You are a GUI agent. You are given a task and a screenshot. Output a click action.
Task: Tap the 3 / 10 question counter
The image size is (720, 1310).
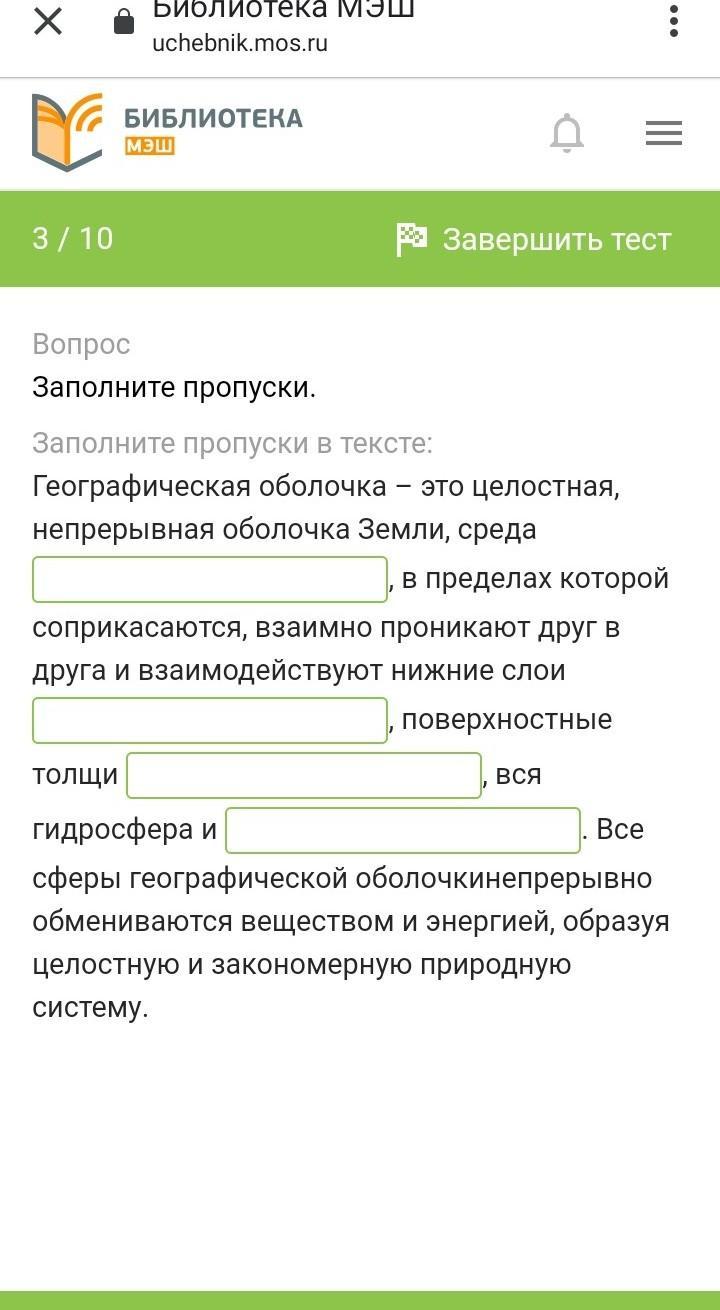pos(72,238)
